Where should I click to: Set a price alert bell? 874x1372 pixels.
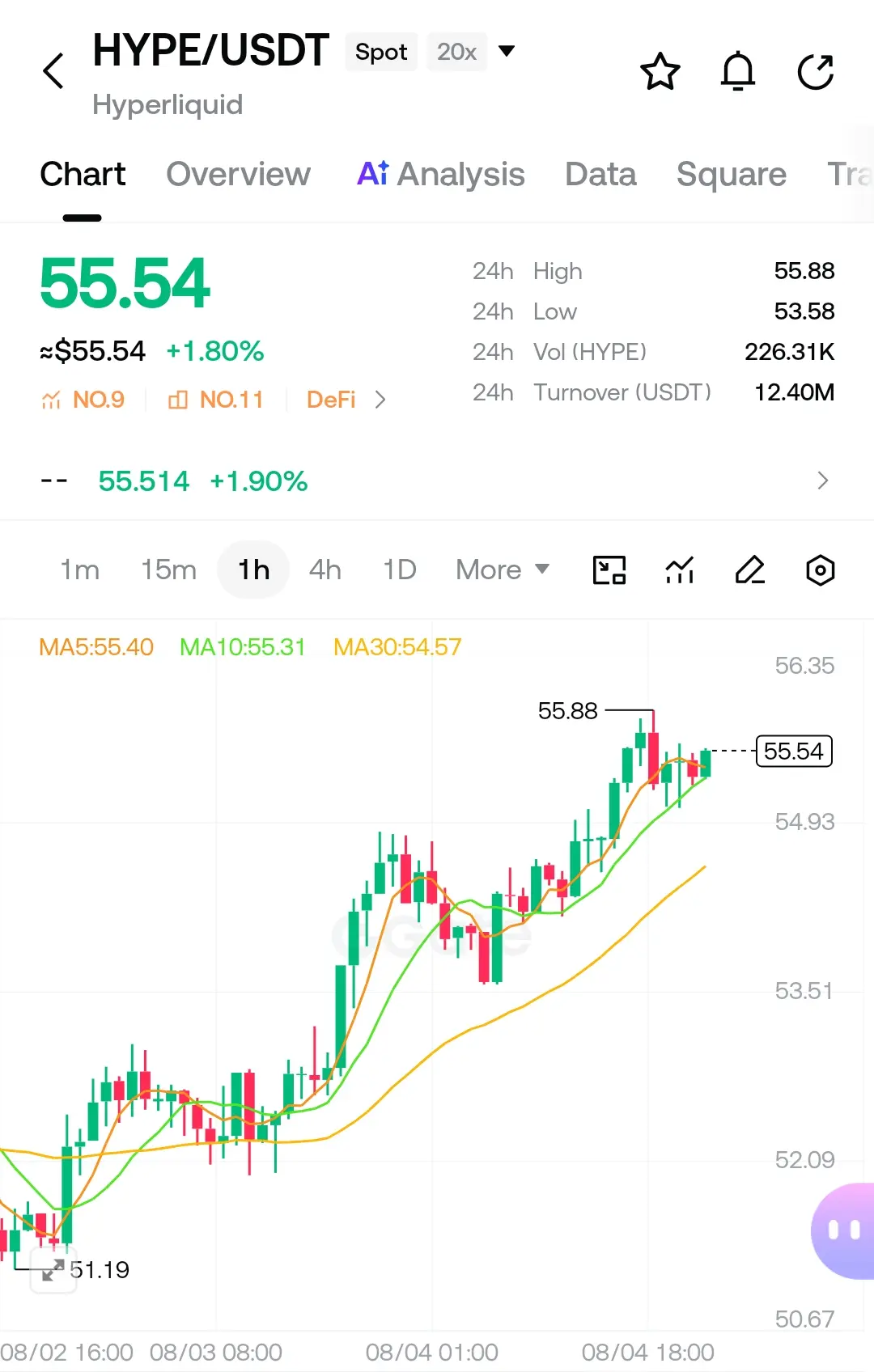738,71
